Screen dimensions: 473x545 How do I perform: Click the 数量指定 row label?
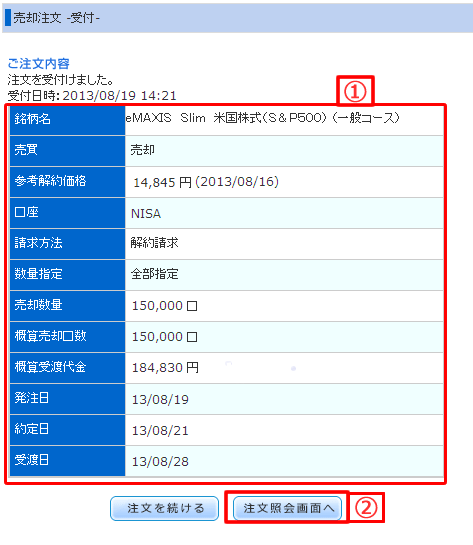[x=39, y=274]
